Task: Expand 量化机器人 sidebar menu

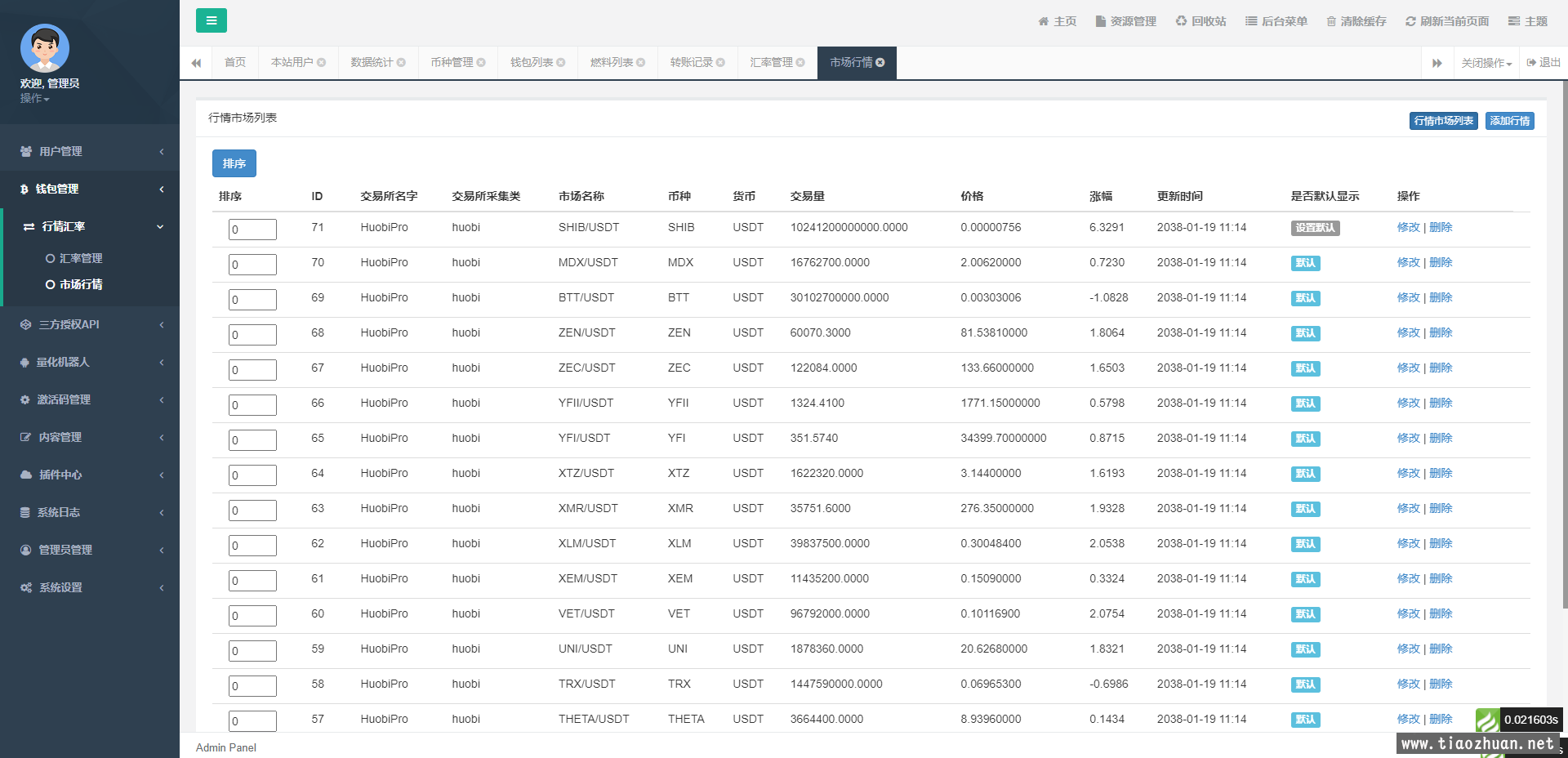Action: tap(90, 362)
